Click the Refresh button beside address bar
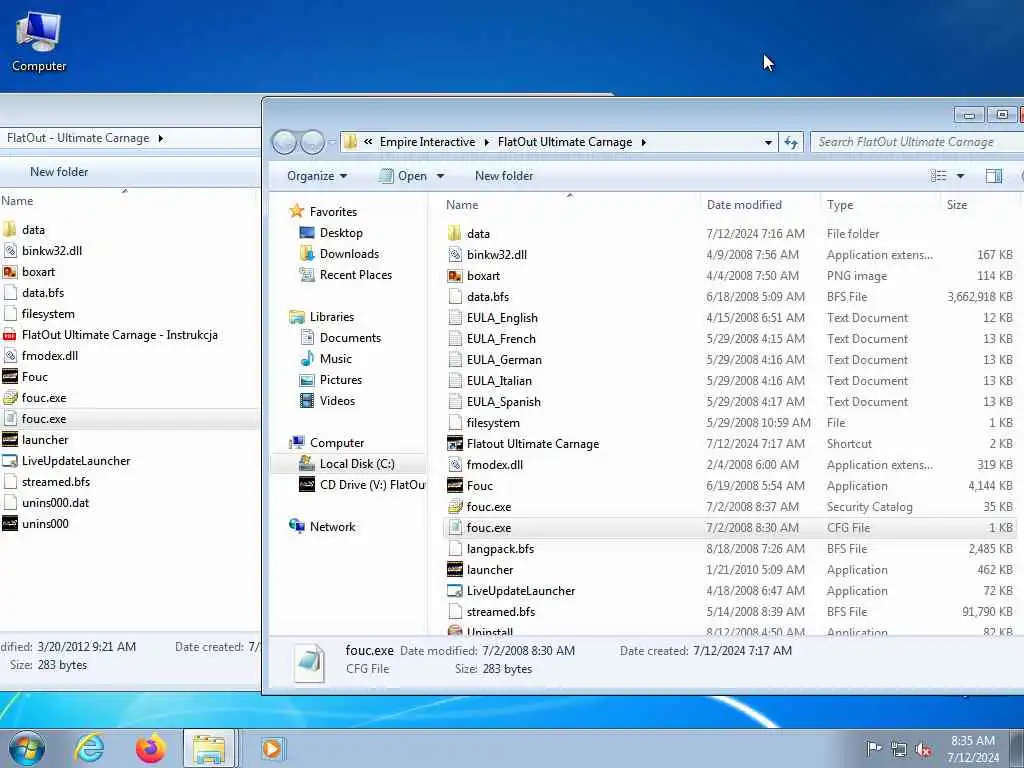This screenshot has width=1024, height=768. pyautogui.click(x=791, y=142)
